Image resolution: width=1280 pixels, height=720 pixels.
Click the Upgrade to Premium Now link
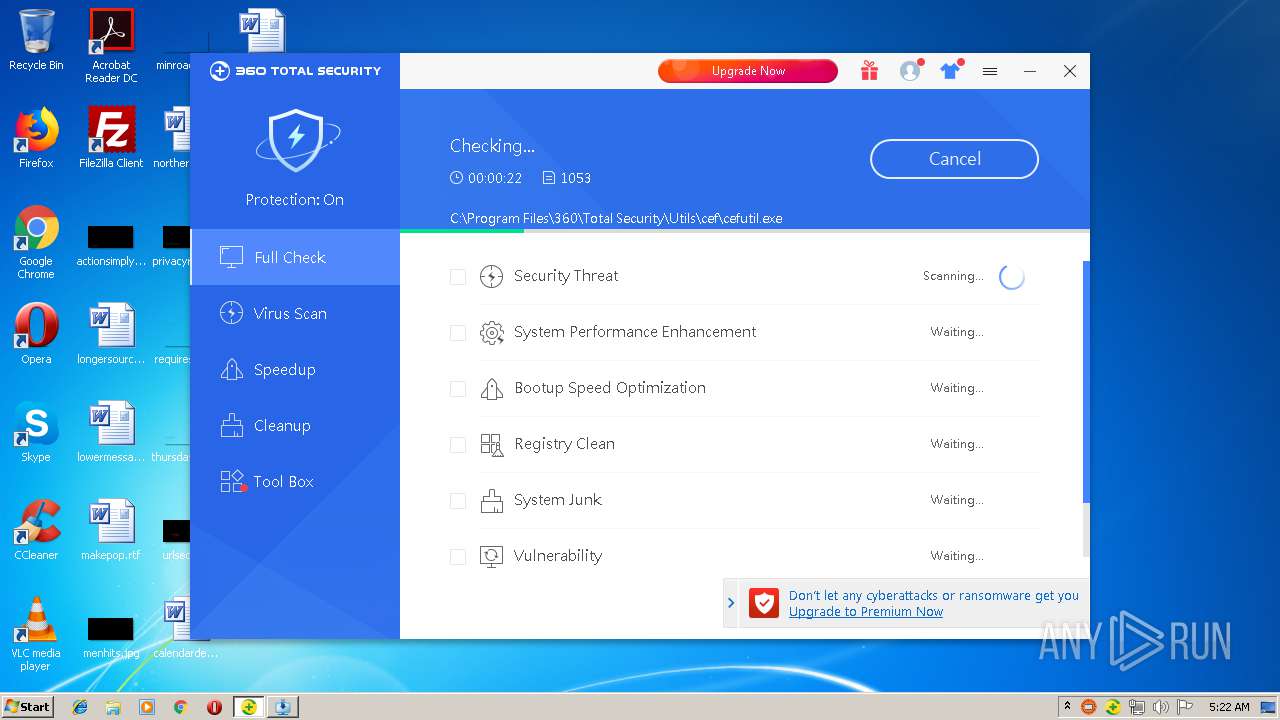click(x=866, y=612)
